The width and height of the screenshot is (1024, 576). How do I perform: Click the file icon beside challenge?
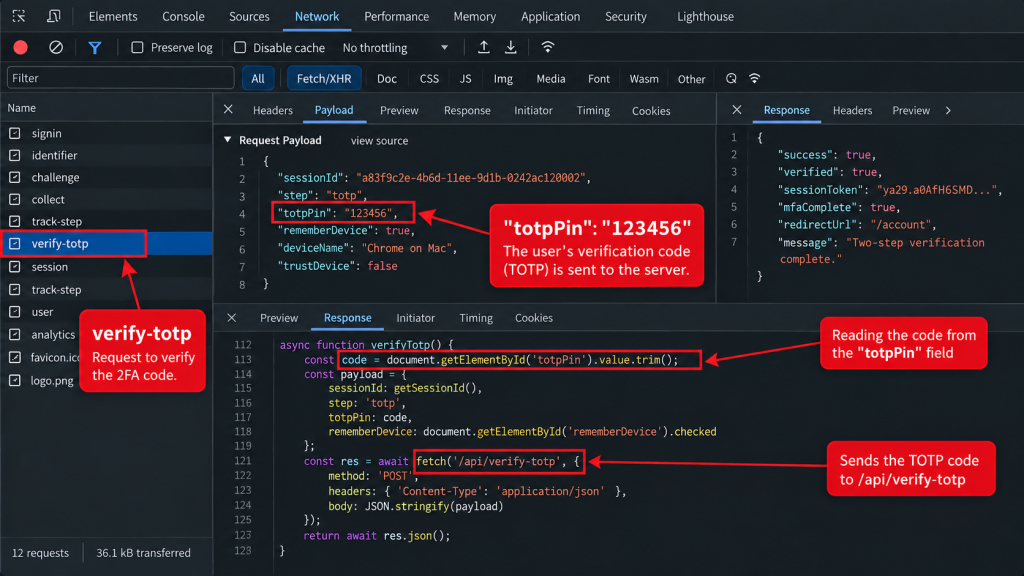coord(15,177)
